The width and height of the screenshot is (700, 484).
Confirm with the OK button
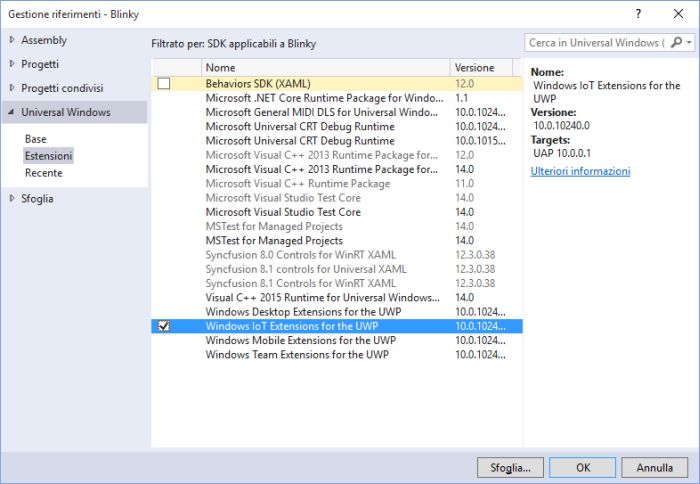tap(583, 467)
